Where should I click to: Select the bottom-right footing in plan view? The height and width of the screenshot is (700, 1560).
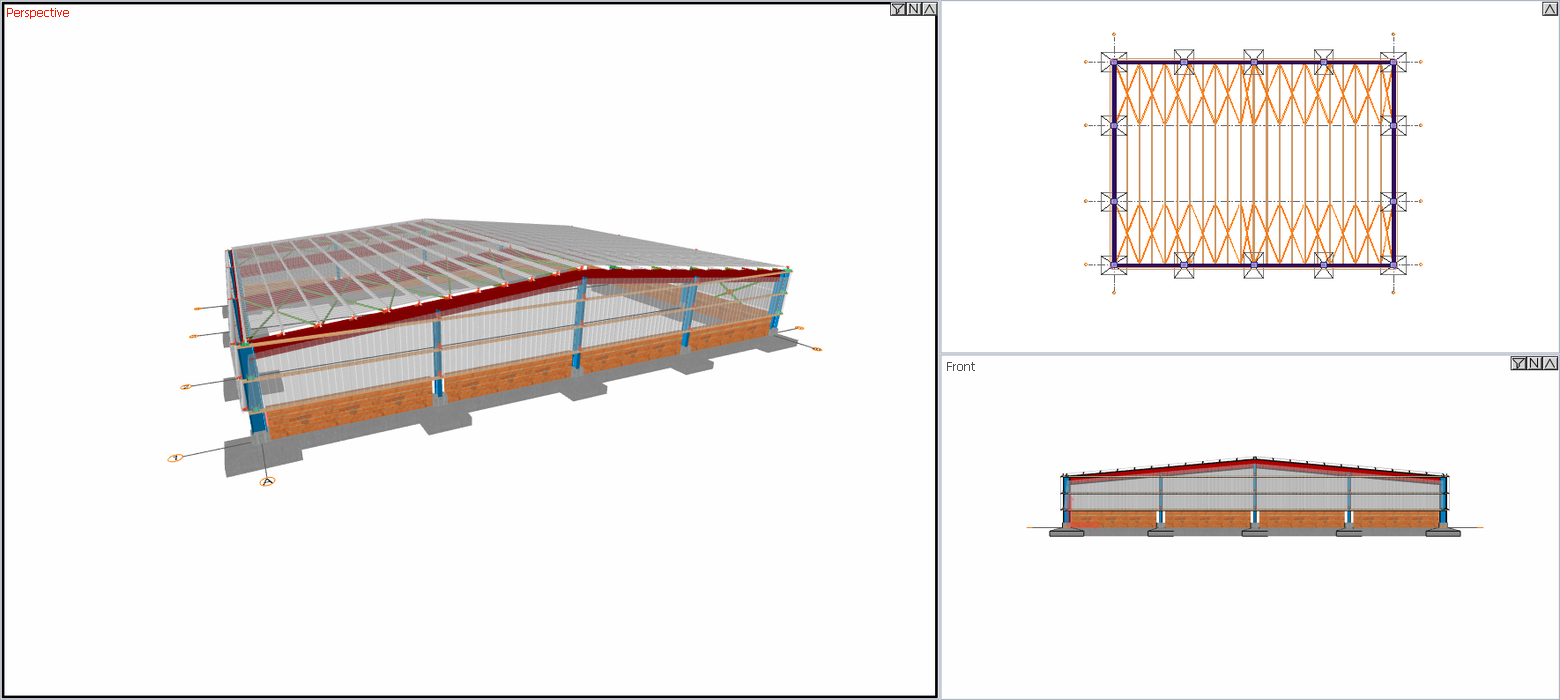click(x=1394, y=265)
